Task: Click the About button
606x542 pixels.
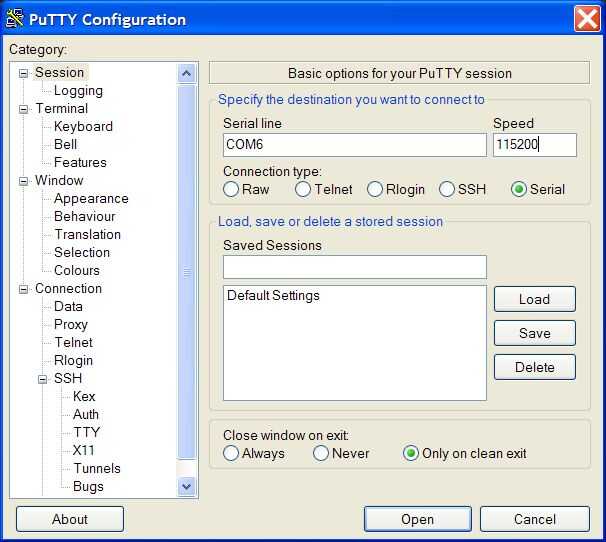Action: pos(70,519)
